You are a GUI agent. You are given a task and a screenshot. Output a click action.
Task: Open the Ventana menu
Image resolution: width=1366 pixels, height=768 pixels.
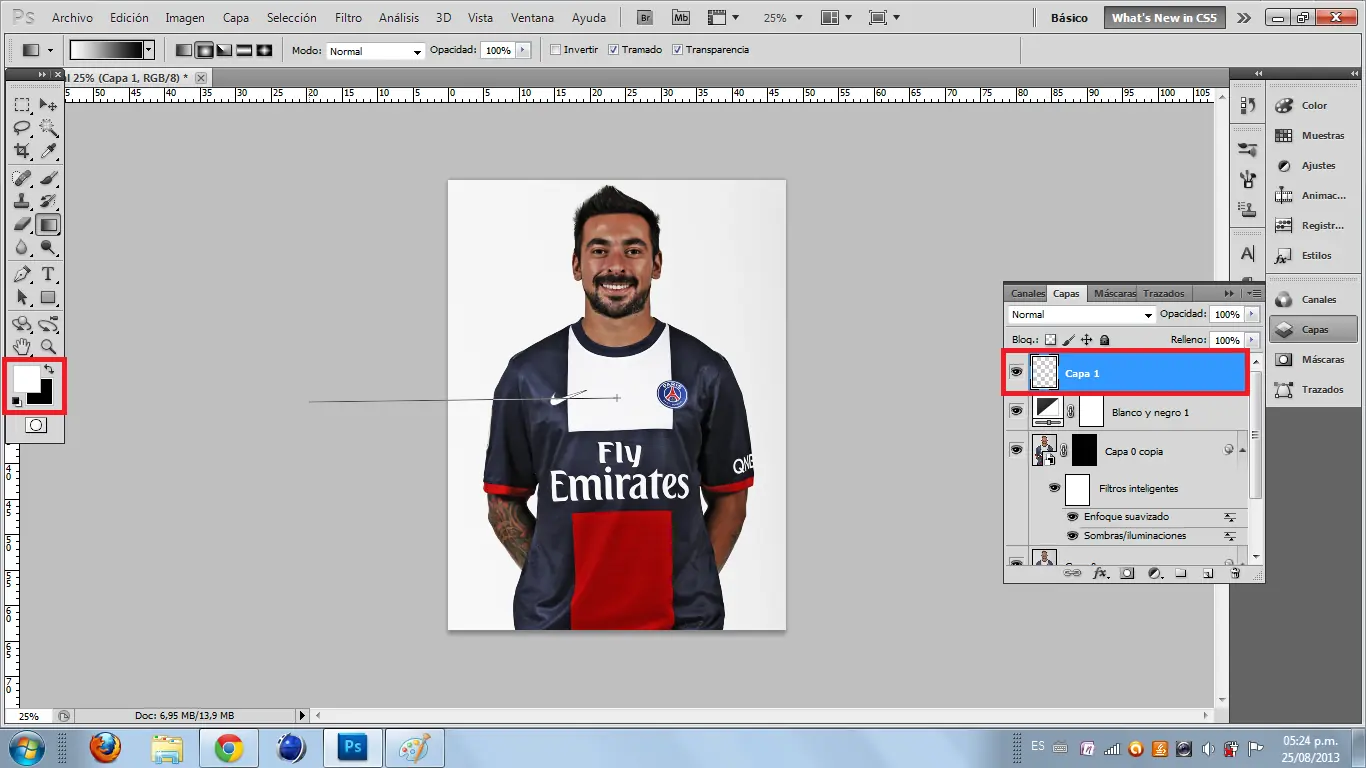[532, 18]
